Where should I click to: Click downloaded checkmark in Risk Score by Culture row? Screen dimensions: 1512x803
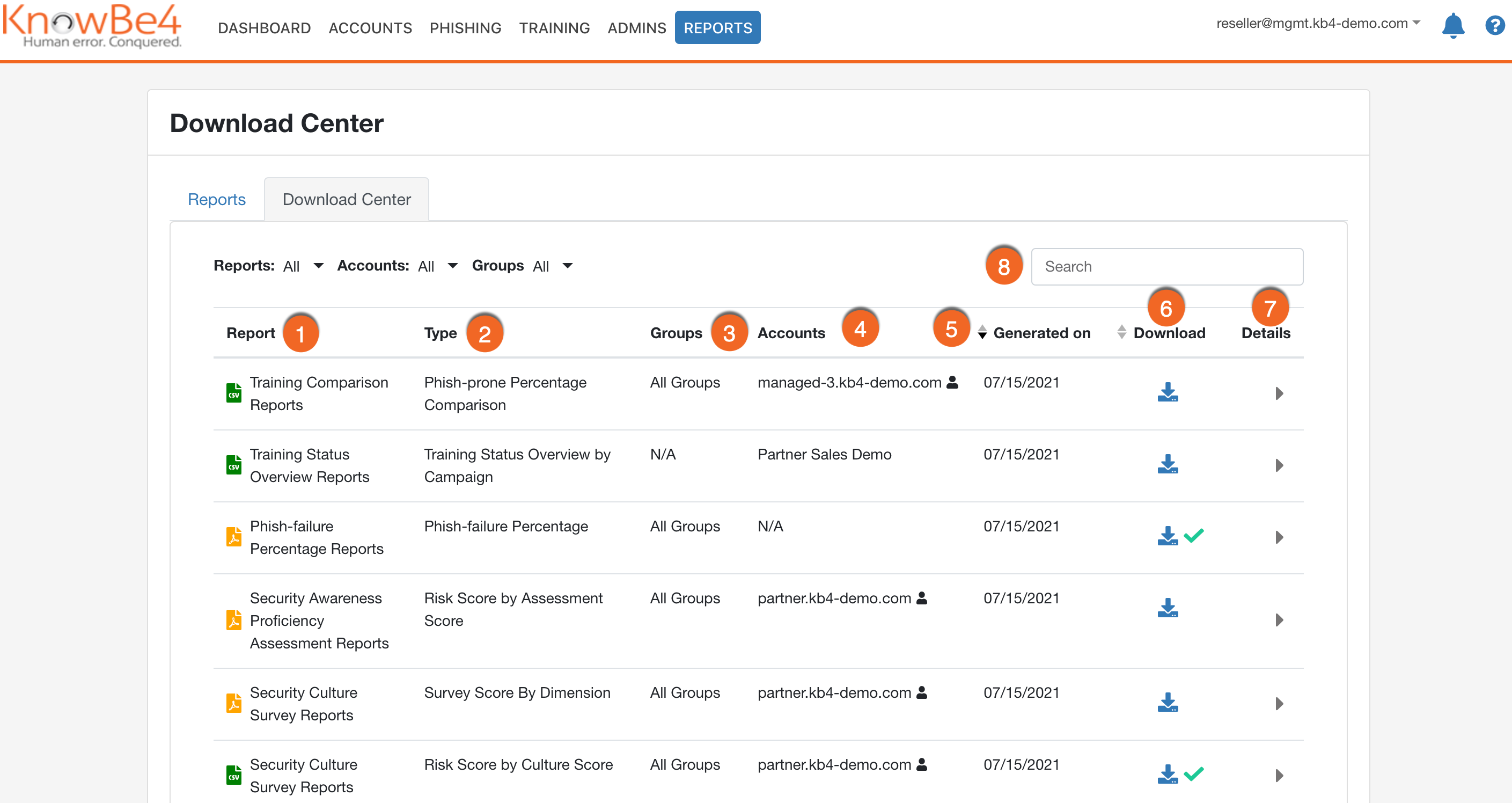1193,773
